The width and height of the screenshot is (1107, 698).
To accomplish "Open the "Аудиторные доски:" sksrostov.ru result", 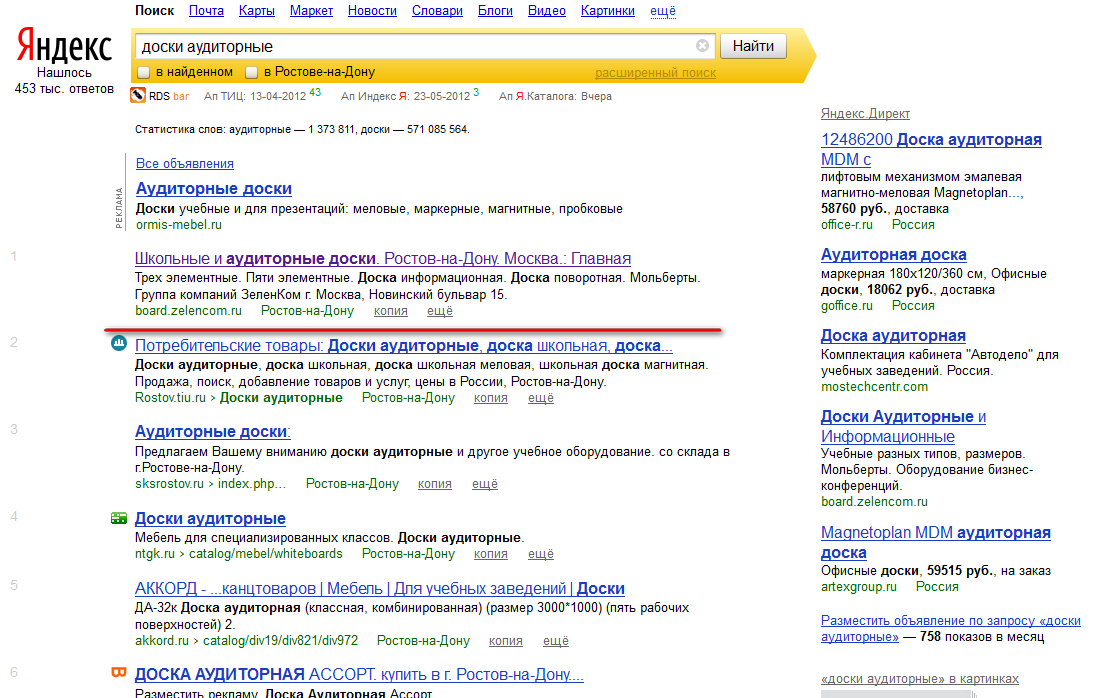I will [213, 432].
